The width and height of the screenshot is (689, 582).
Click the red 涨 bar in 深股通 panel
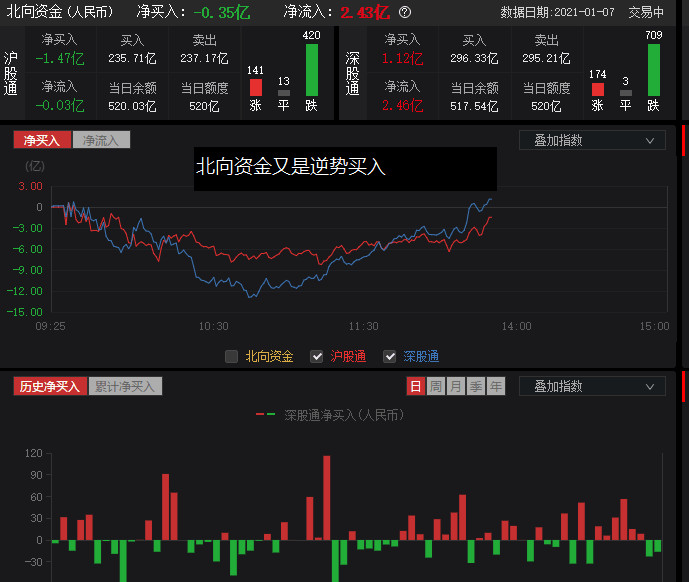pyautogui.click(x=598, y=89)
